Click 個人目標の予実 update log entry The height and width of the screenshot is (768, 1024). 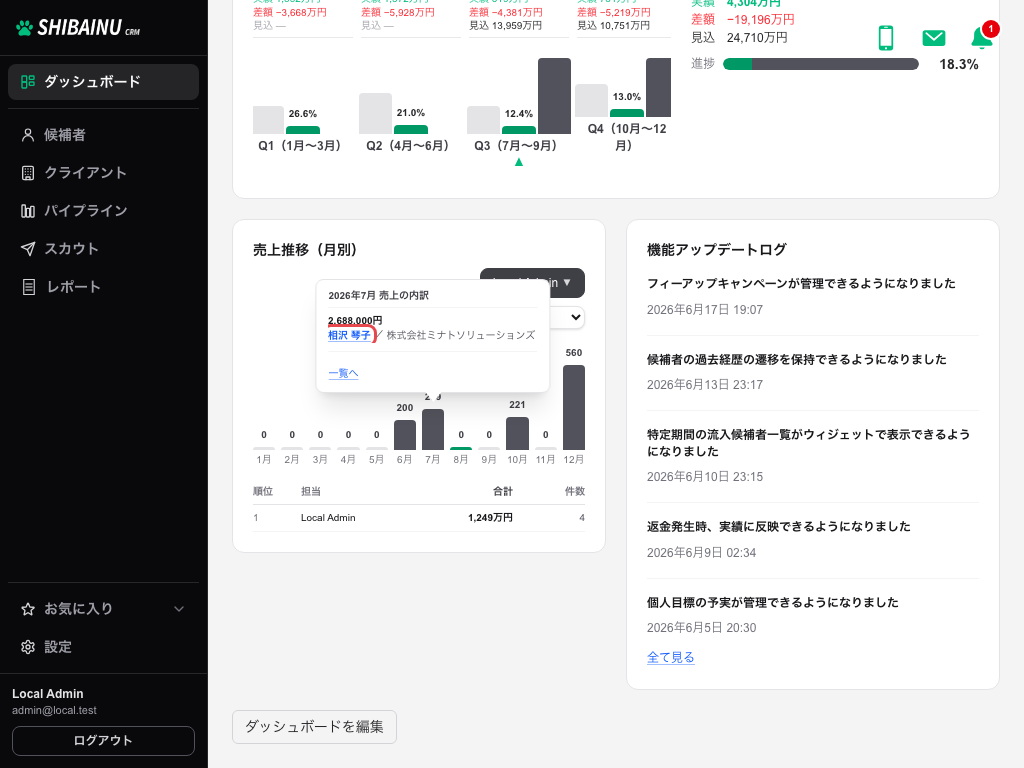click(773, 602)
